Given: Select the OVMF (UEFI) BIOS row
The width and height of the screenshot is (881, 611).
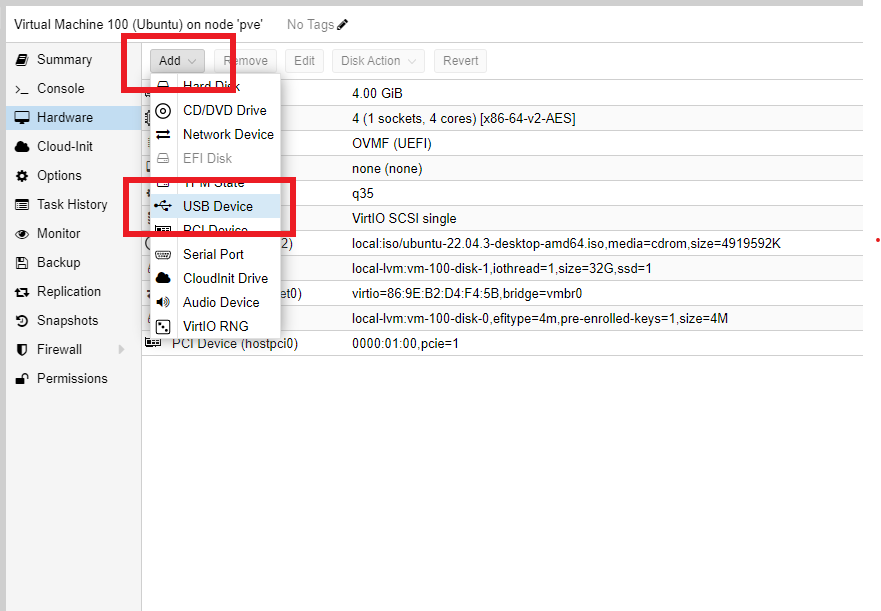Looking at the screenshot, I should pos(502,143).
